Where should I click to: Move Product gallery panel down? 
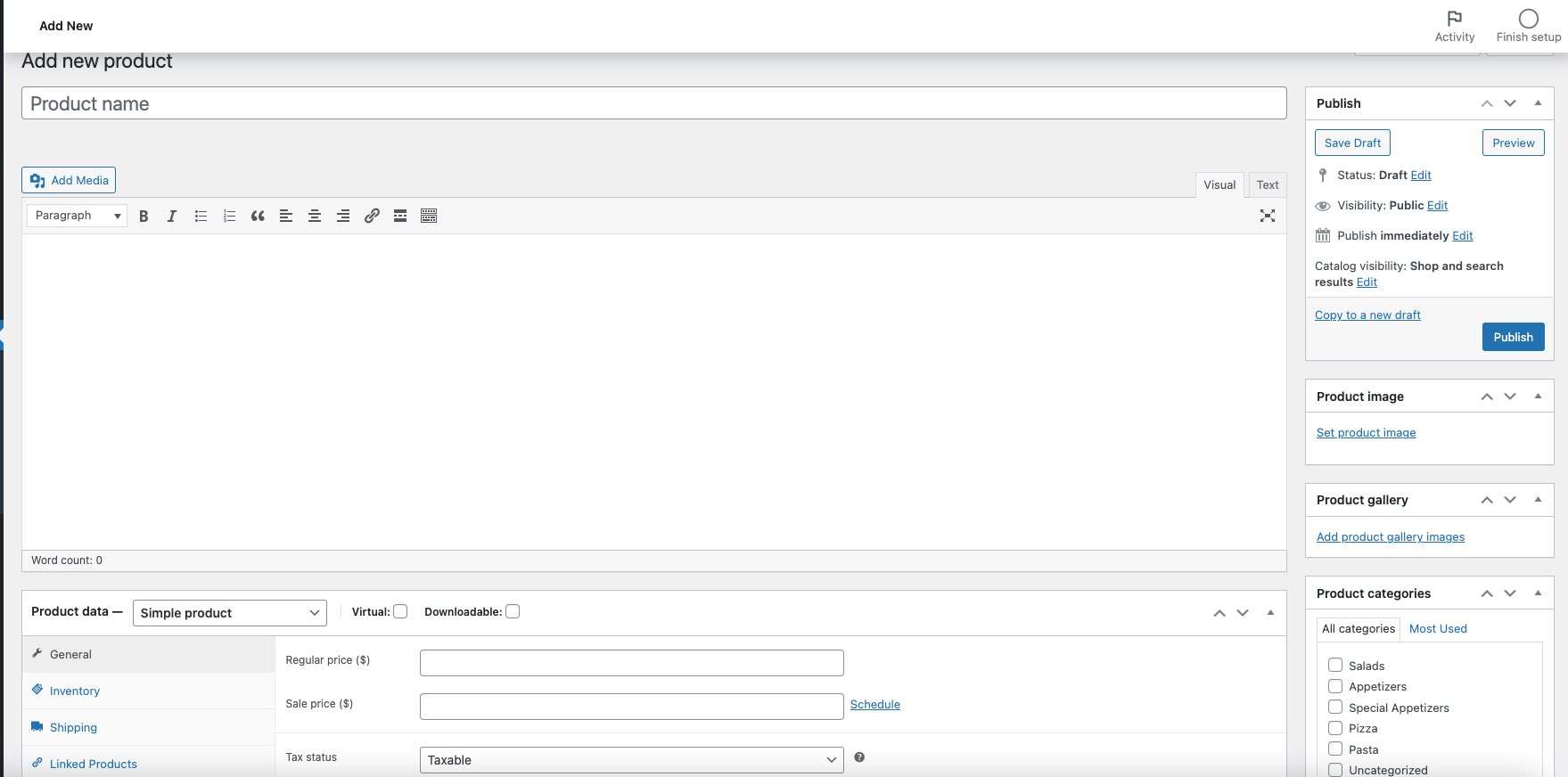(x=1510, y=500)
